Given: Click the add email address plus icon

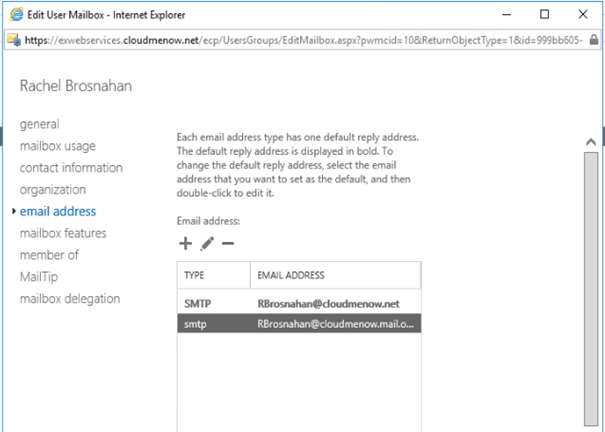Looking at the screenshot, I should (185, 243).
